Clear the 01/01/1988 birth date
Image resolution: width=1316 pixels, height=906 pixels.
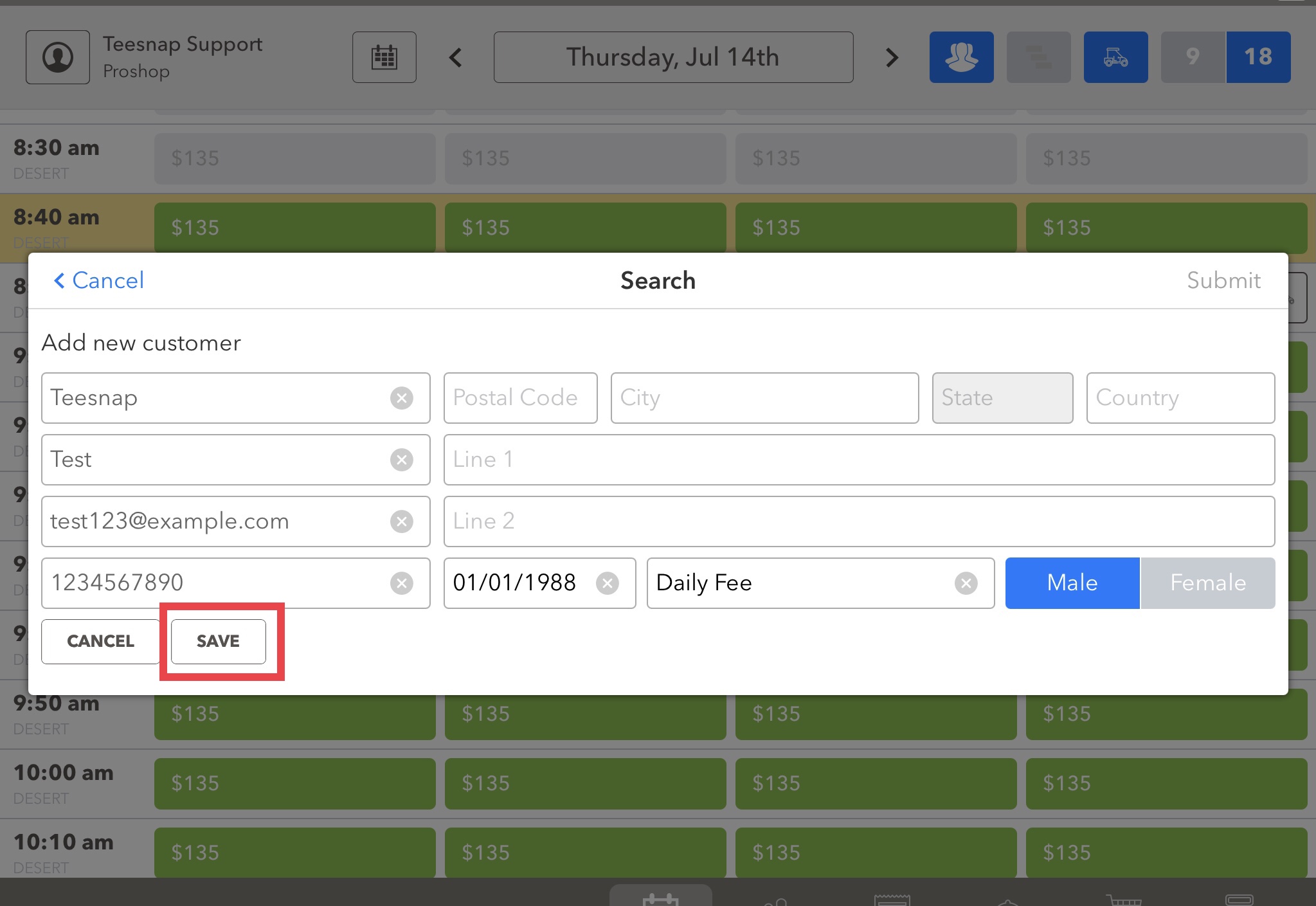[608, 583]
